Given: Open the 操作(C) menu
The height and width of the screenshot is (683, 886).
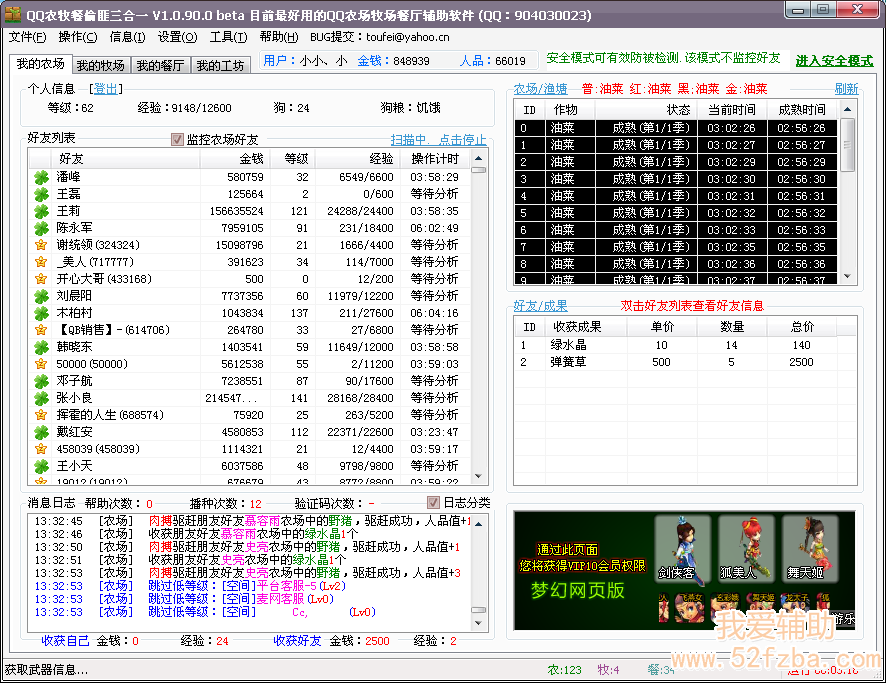Looking at the screenshot, I should click(x=78, y=37).
